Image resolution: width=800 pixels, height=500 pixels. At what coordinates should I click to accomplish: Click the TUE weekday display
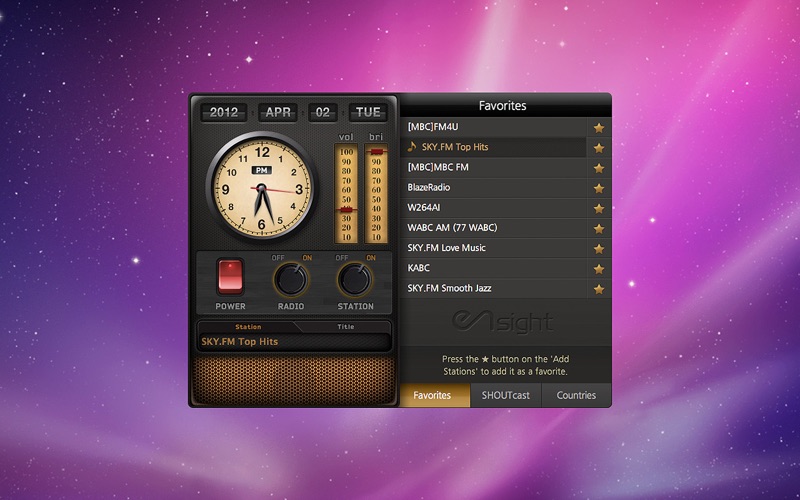368,112
